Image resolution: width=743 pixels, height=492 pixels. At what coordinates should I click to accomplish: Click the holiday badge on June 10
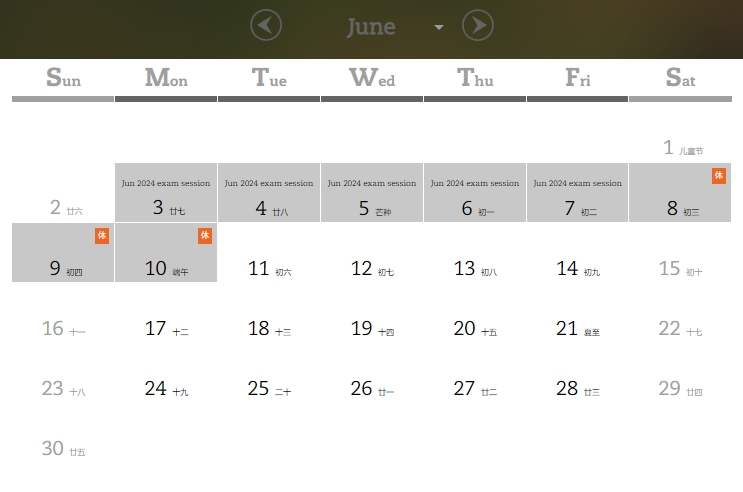[205, 235]
